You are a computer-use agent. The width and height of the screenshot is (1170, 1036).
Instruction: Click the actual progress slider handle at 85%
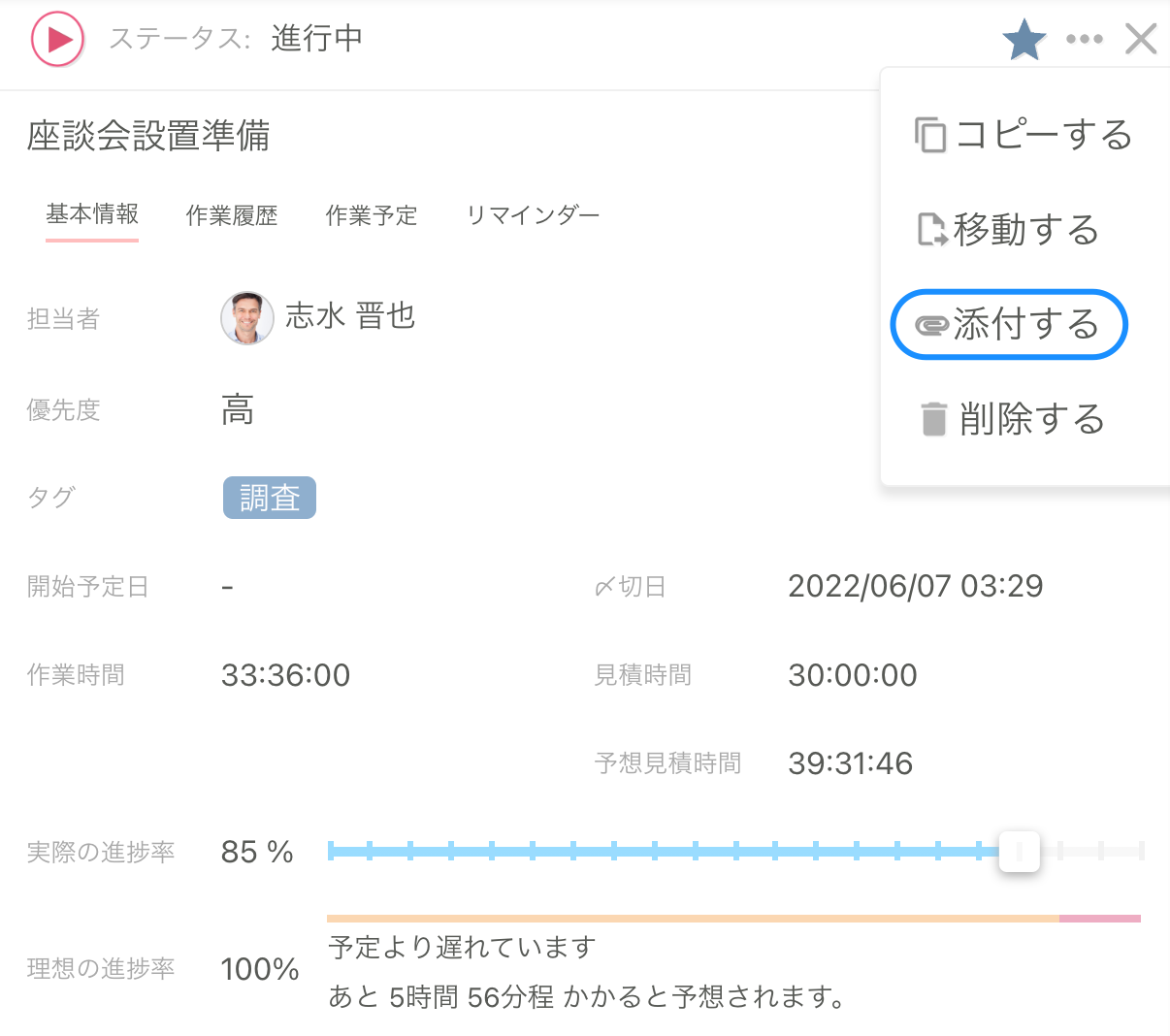1020,851
